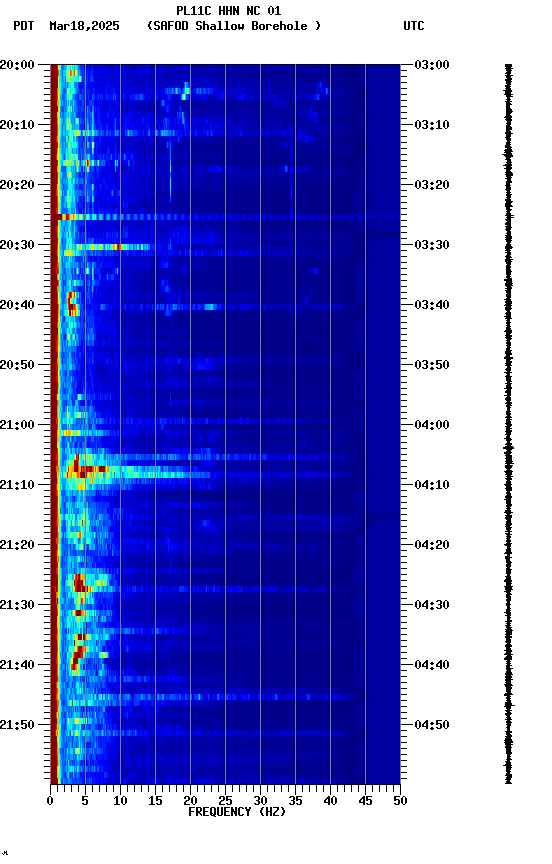Viewport: 552px width, 864px height.
Task: Click the seismogram waveform trace beside the spectrogram
Action: pyautogui.click(x=508, y=424)
